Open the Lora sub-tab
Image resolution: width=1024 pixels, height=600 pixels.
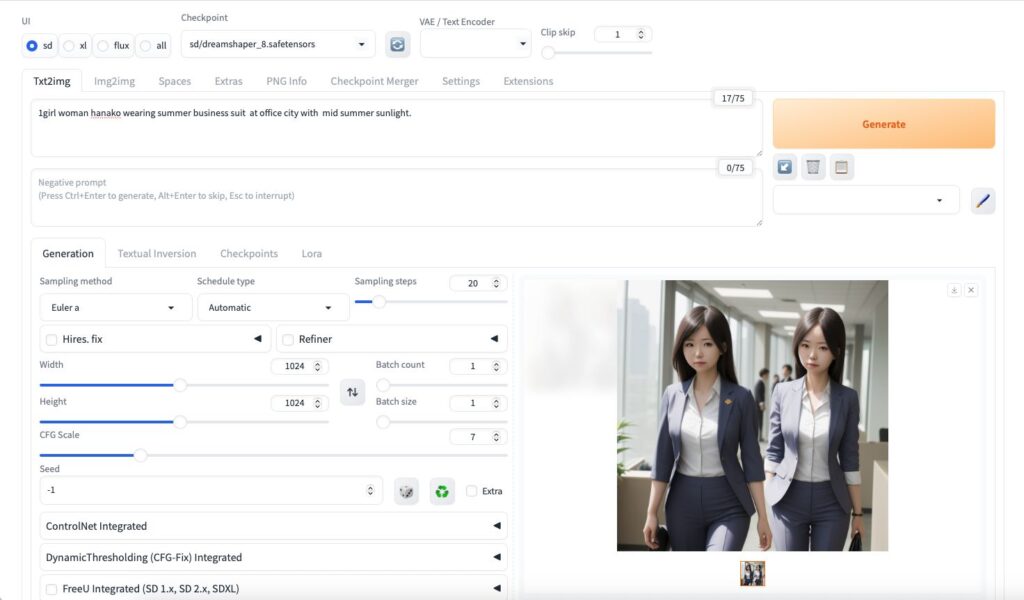pos(312,254)
